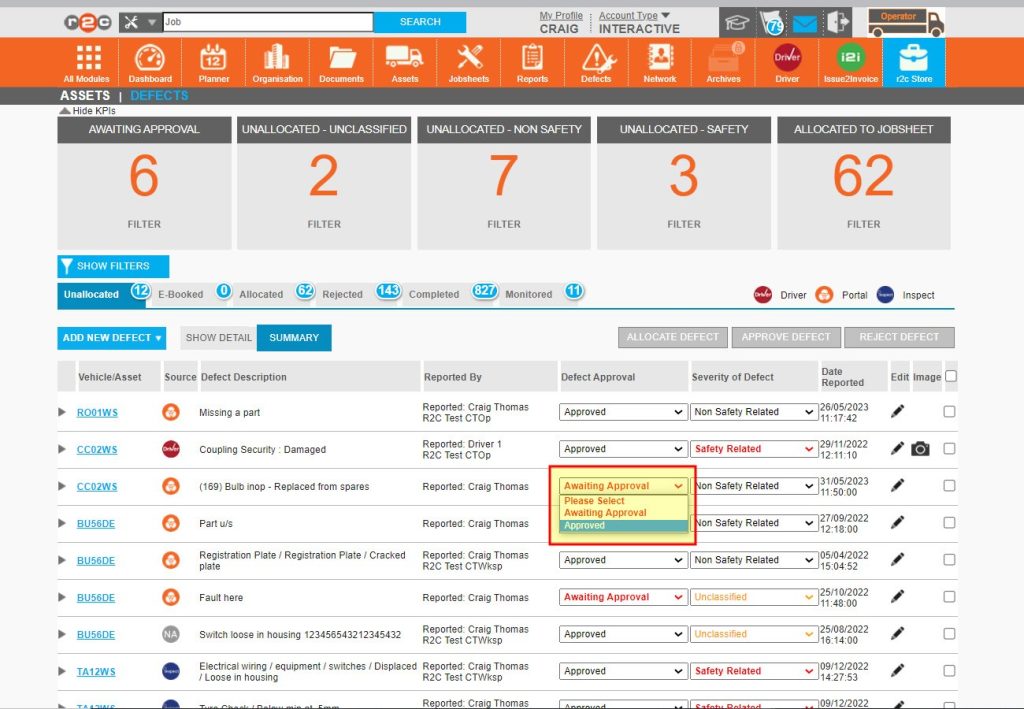
Task: Open the Jobsheets module
Action: click(468, 61)
